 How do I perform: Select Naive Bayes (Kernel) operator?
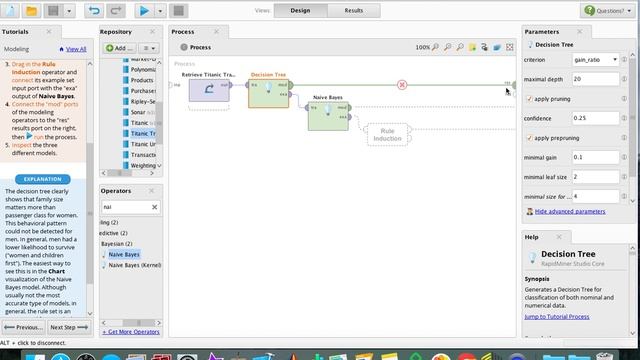[x=134, y=265]
